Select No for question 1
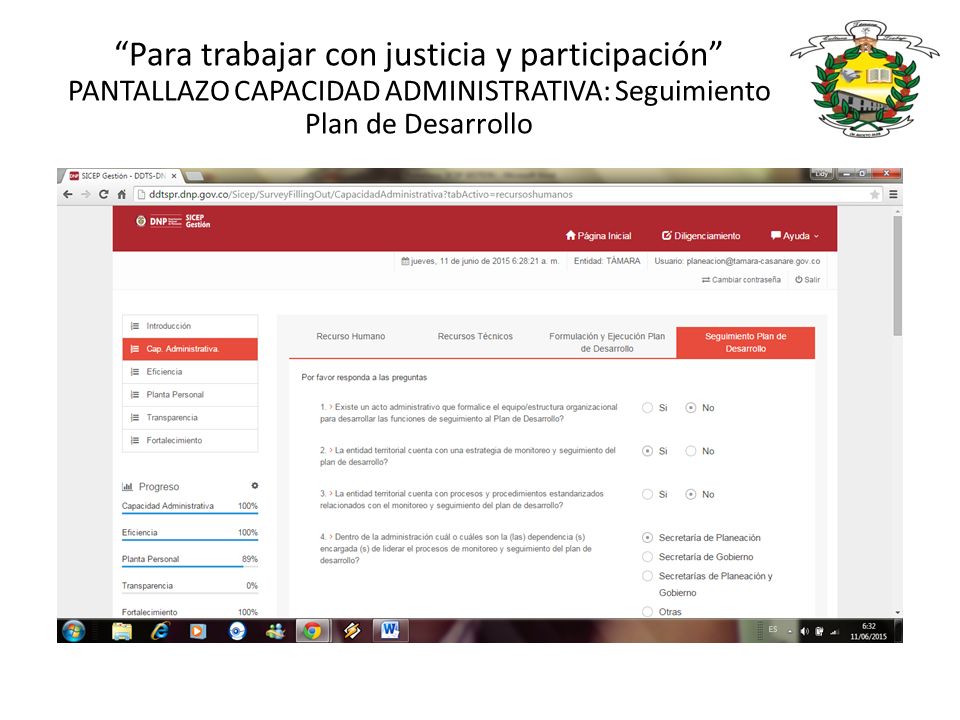 tap(691, 407)
